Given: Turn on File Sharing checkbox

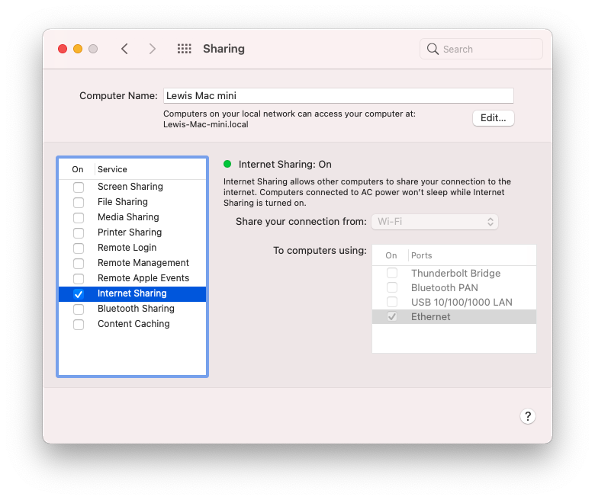Looking at the screenshot, I should coord(79,202).
